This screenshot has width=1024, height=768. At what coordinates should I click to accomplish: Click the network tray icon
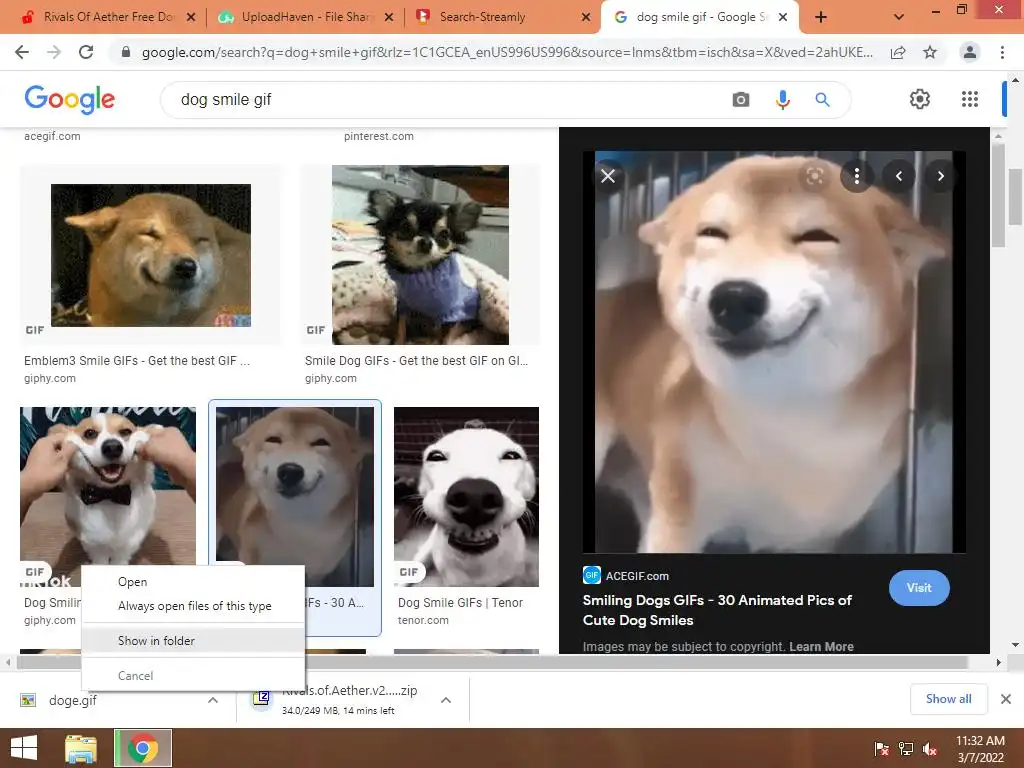906,749
